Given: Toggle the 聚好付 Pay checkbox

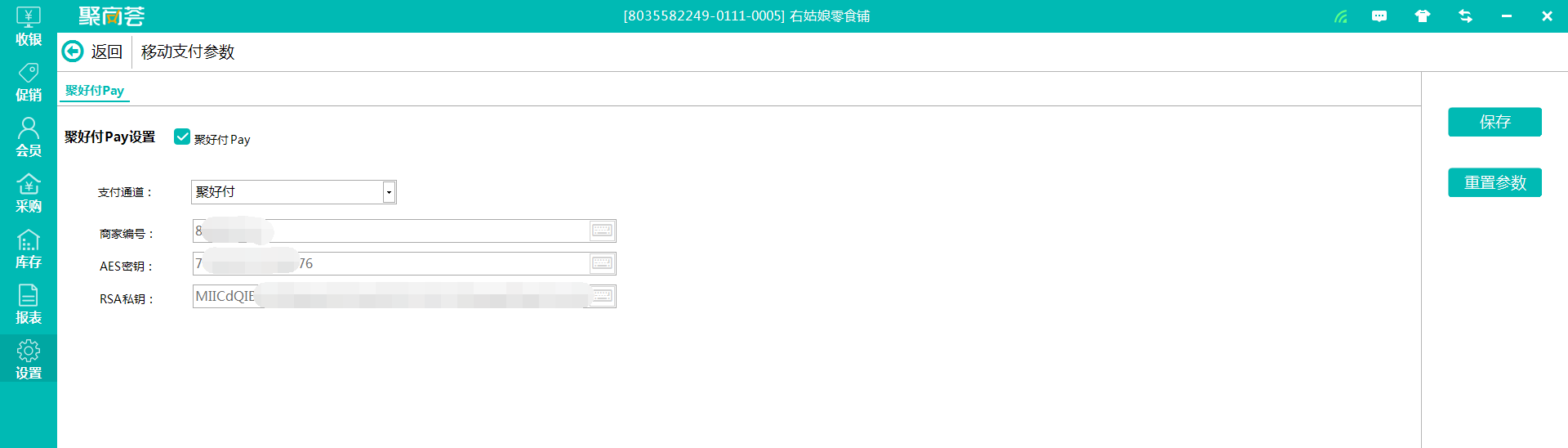Looking at the screenshot, I should (x=182, y=137).
